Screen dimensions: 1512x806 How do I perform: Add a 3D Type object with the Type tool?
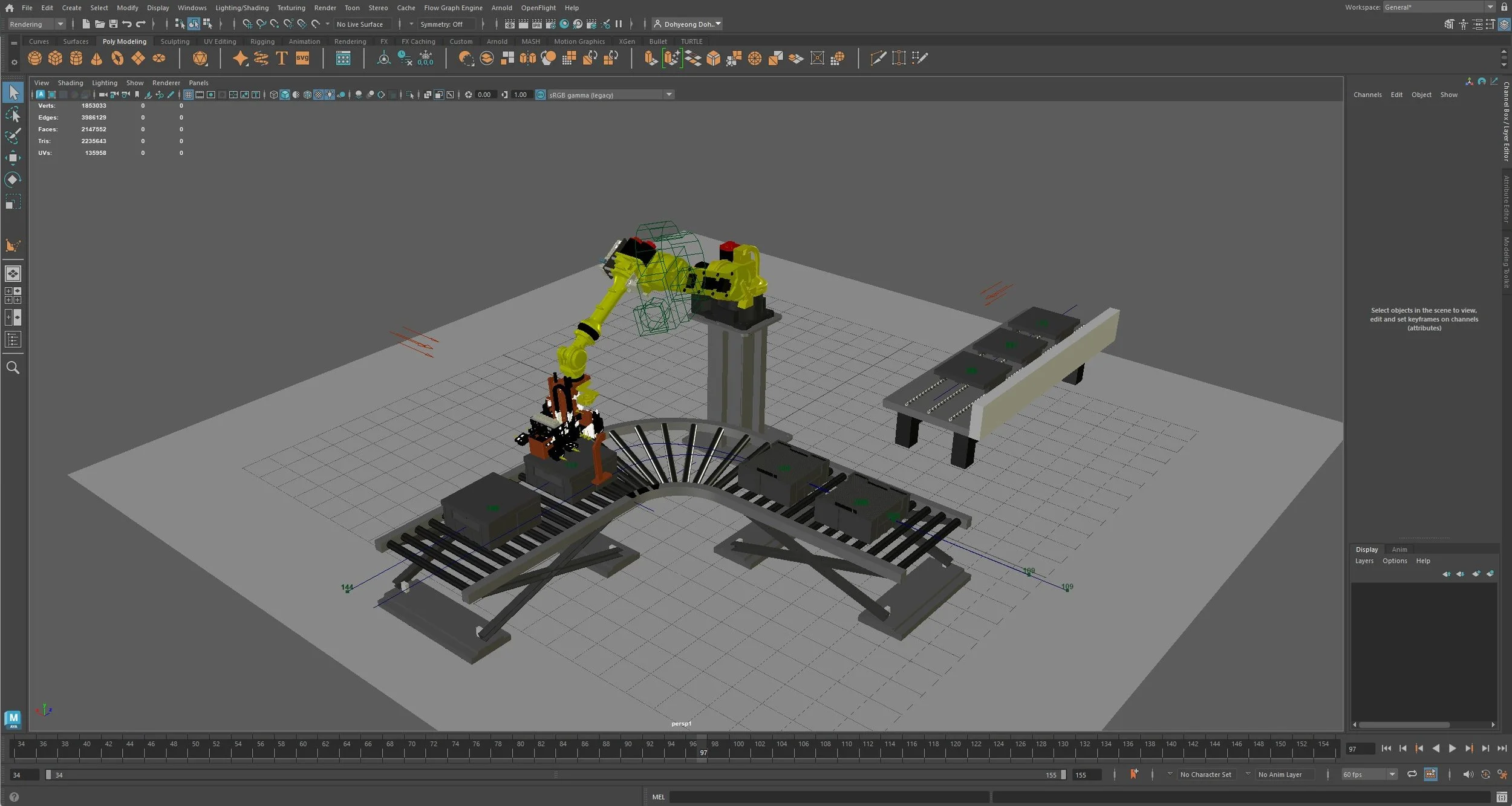point(281,58)
